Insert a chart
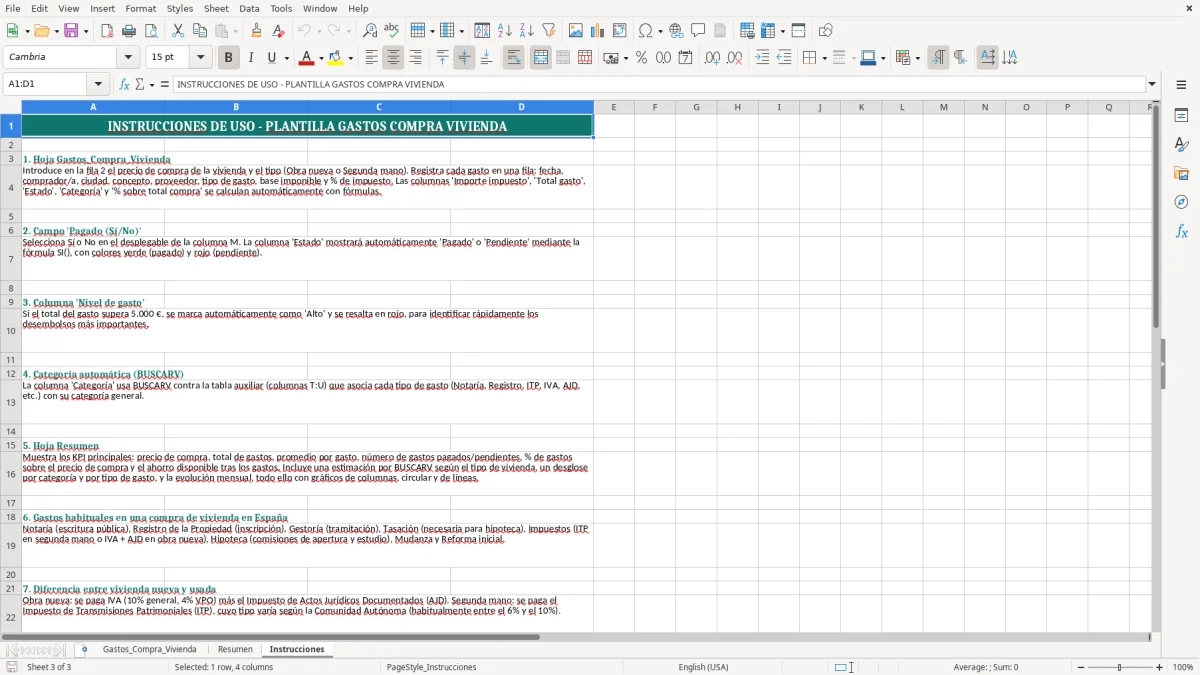The width and height of the screenshot is (1200, 675). (x=598, y=31)
